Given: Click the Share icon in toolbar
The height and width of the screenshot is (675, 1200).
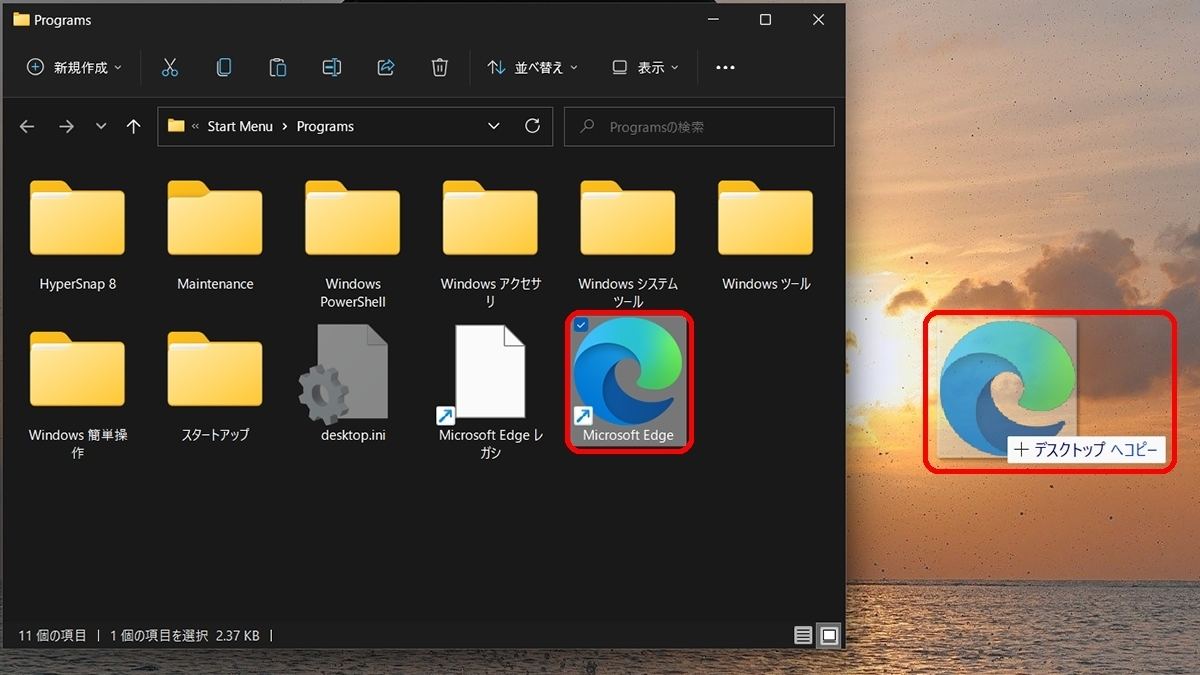Looking at the screenshot, I should tap(386, 67).
